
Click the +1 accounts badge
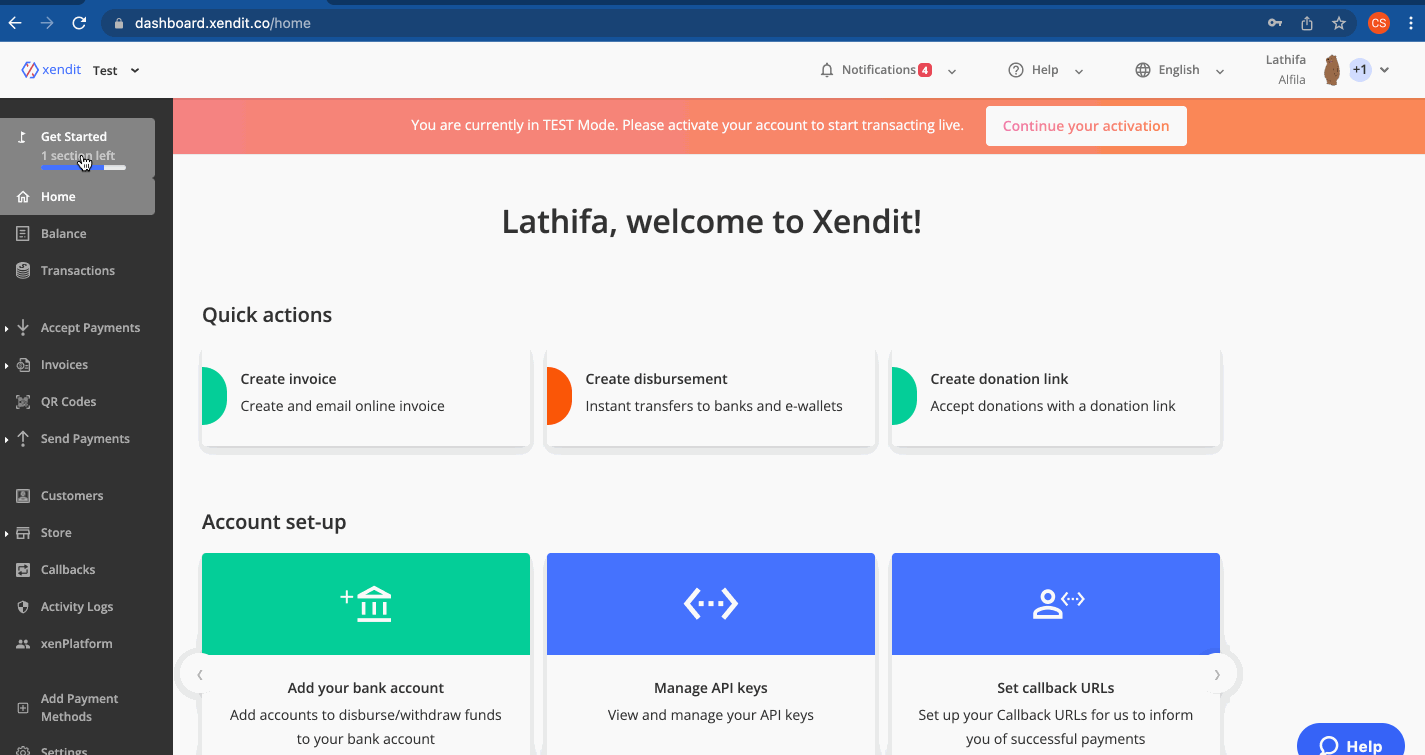(1359, 69)
